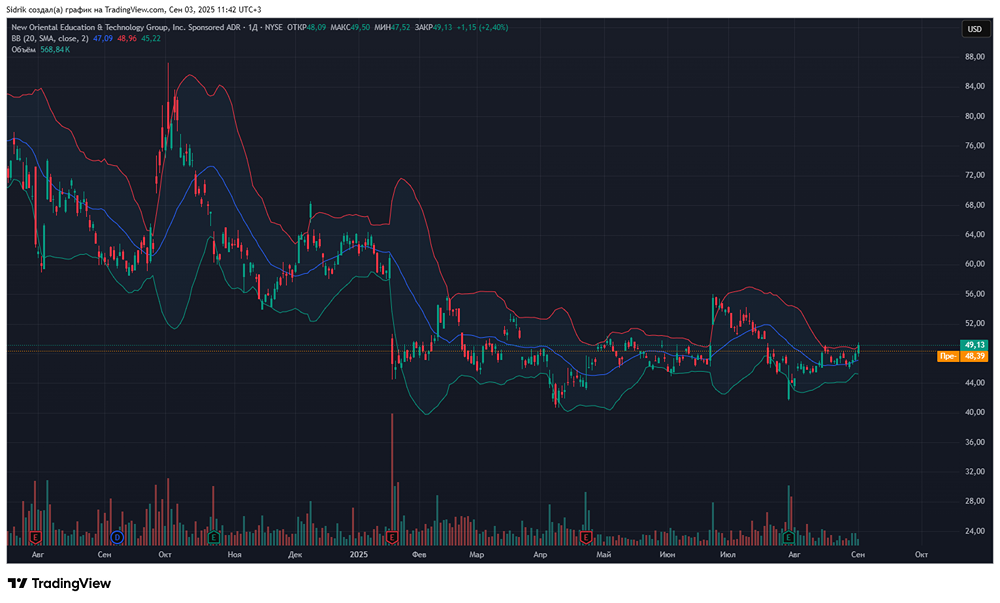
Task: Click the Фев label on time axis
Action: pos(419,555)
